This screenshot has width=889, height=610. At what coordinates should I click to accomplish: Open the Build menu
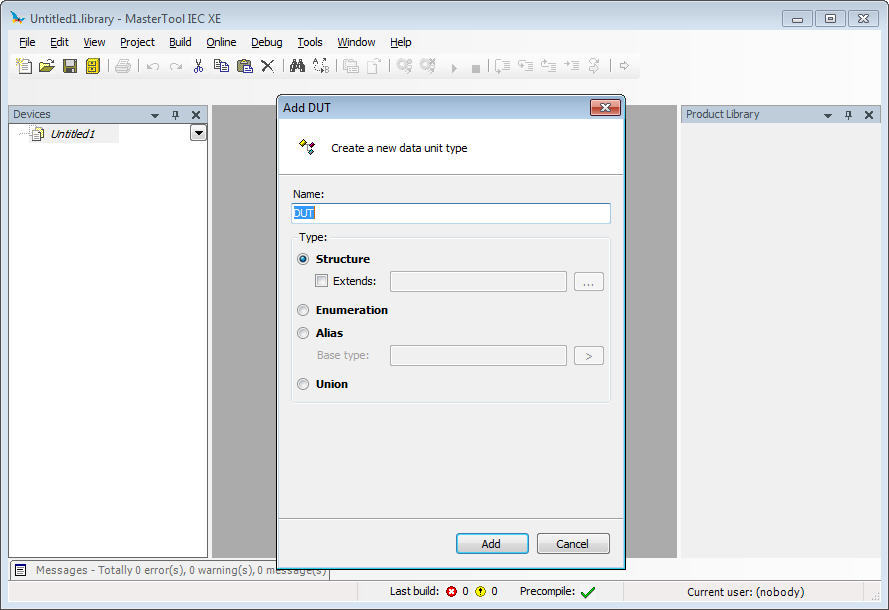click(x=180, y=42)
